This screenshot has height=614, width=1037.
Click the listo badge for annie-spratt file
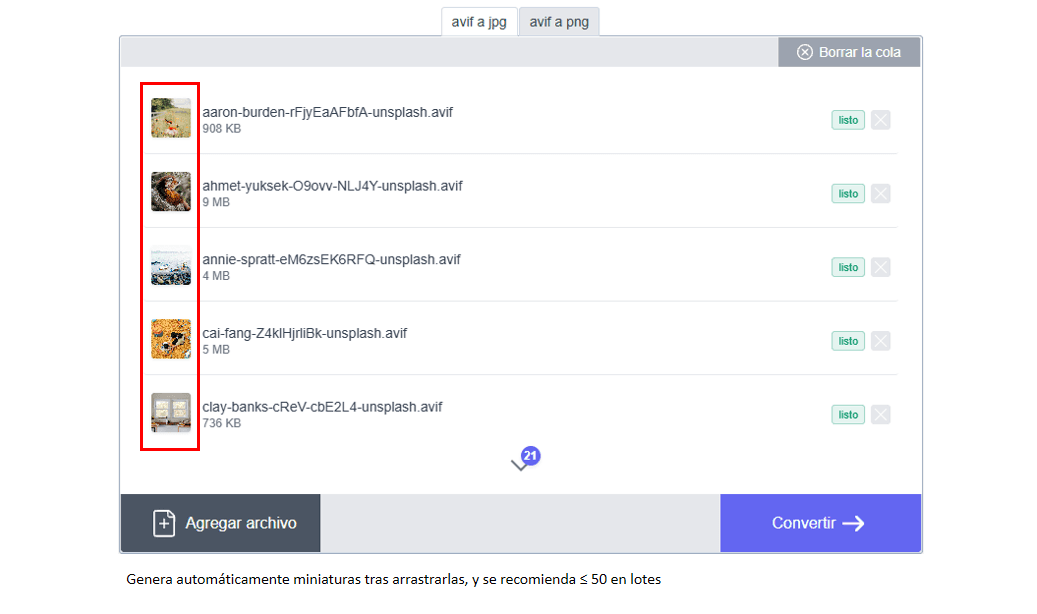click(x=847, y=267)
